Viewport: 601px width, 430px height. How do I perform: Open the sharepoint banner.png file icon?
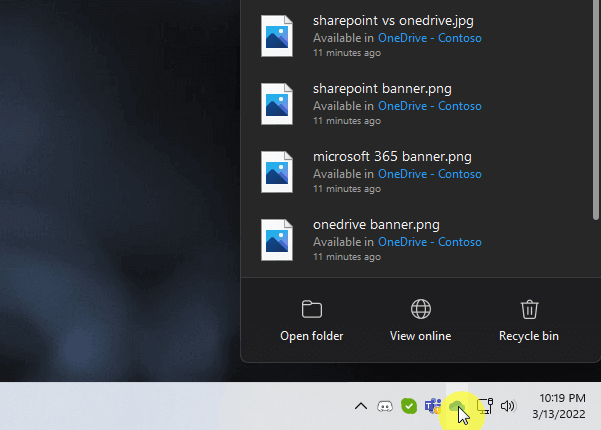277,104
